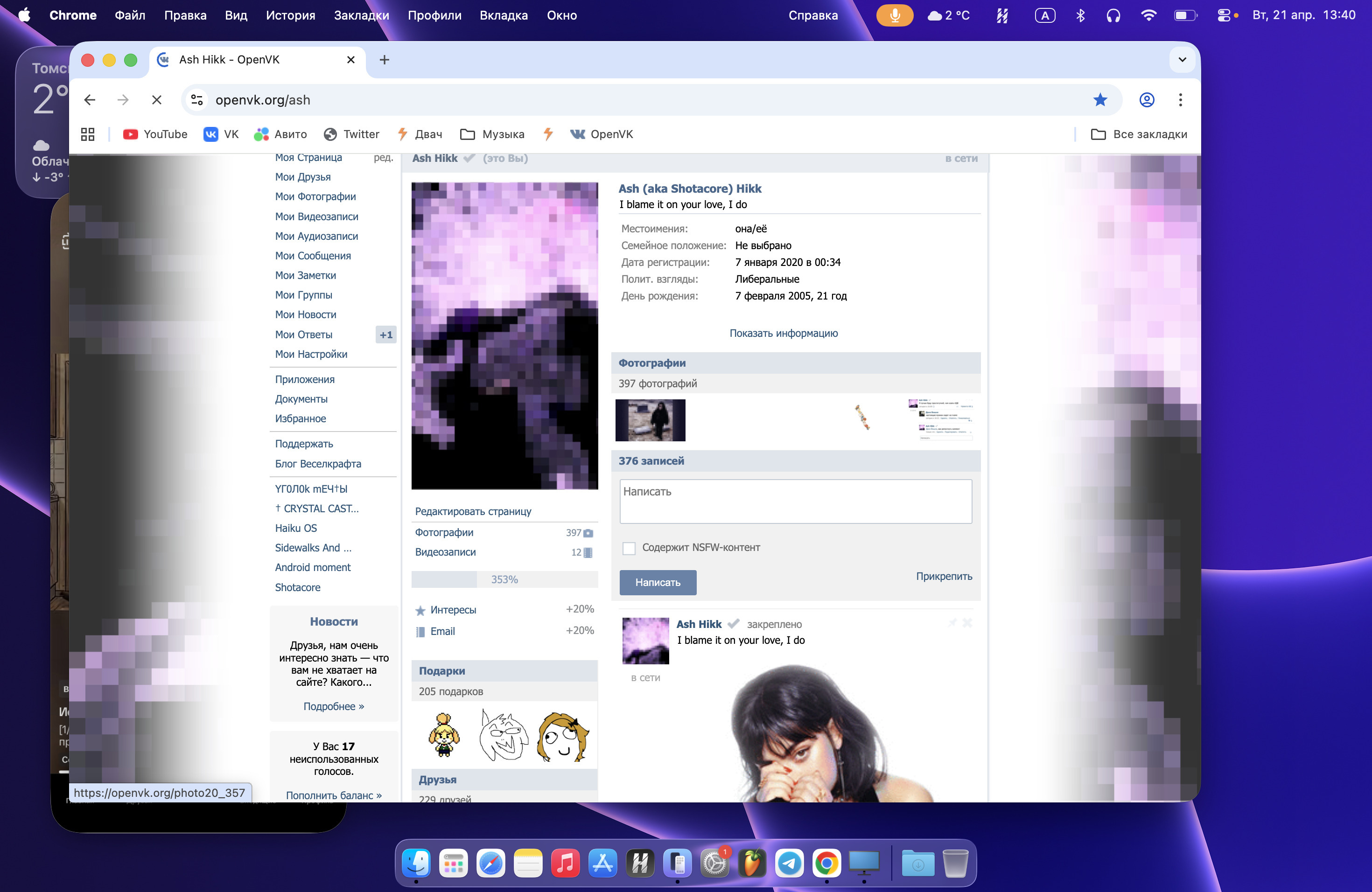The image size is (1372, 892).
Task: Expand the Все закладки folder
Action: coord(1139,134)
